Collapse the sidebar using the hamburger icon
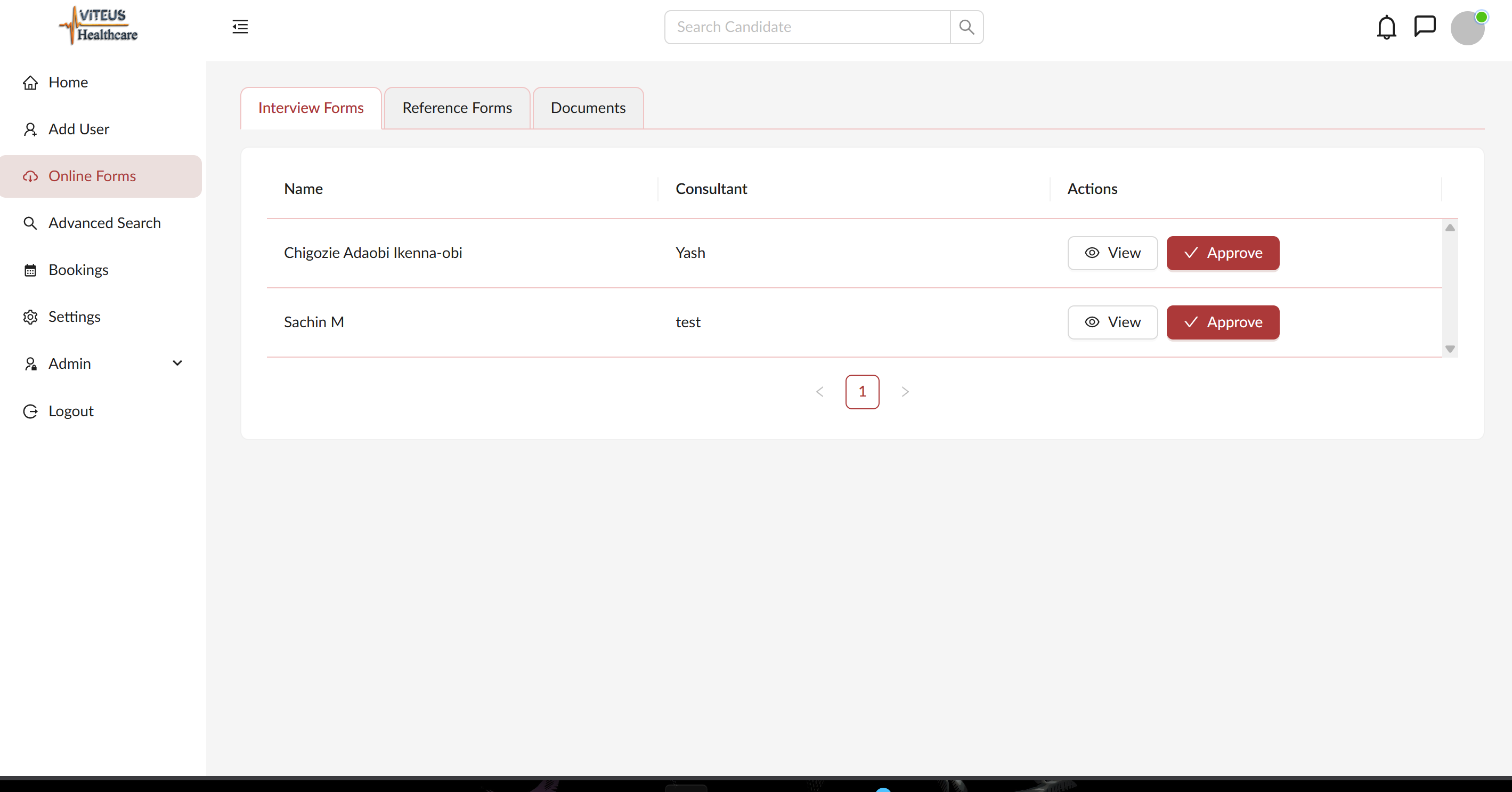 (x=240, y=27)
